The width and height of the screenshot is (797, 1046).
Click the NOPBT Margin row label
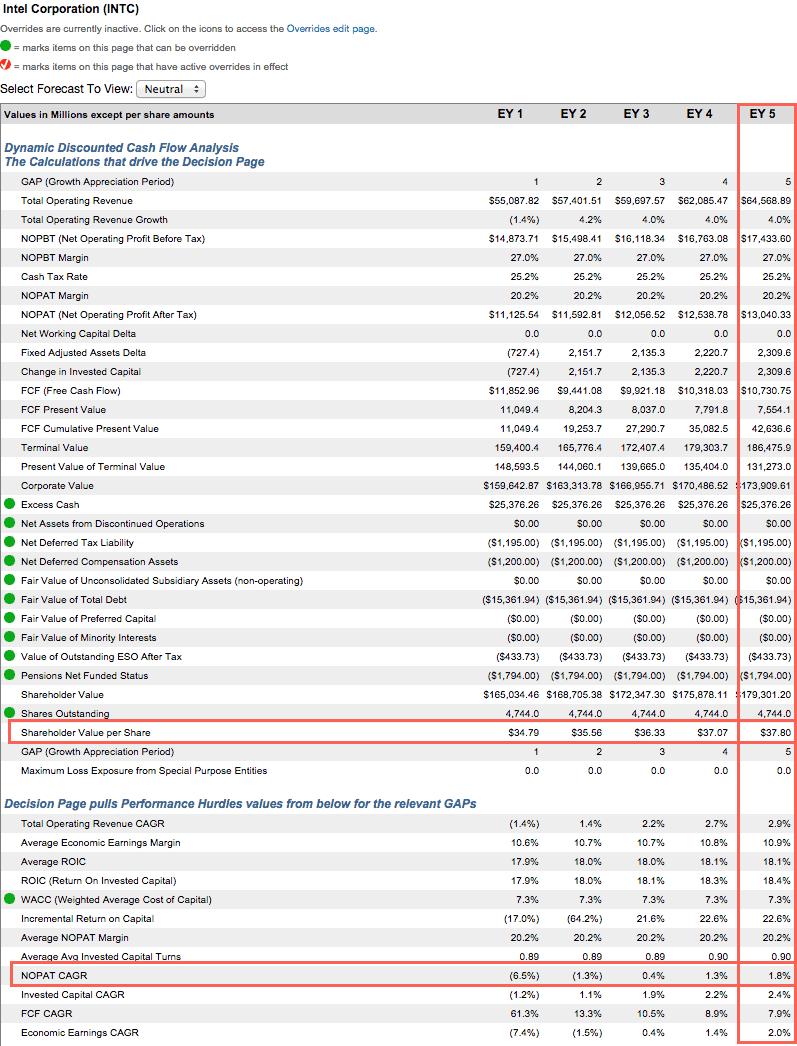click(55, 257)
